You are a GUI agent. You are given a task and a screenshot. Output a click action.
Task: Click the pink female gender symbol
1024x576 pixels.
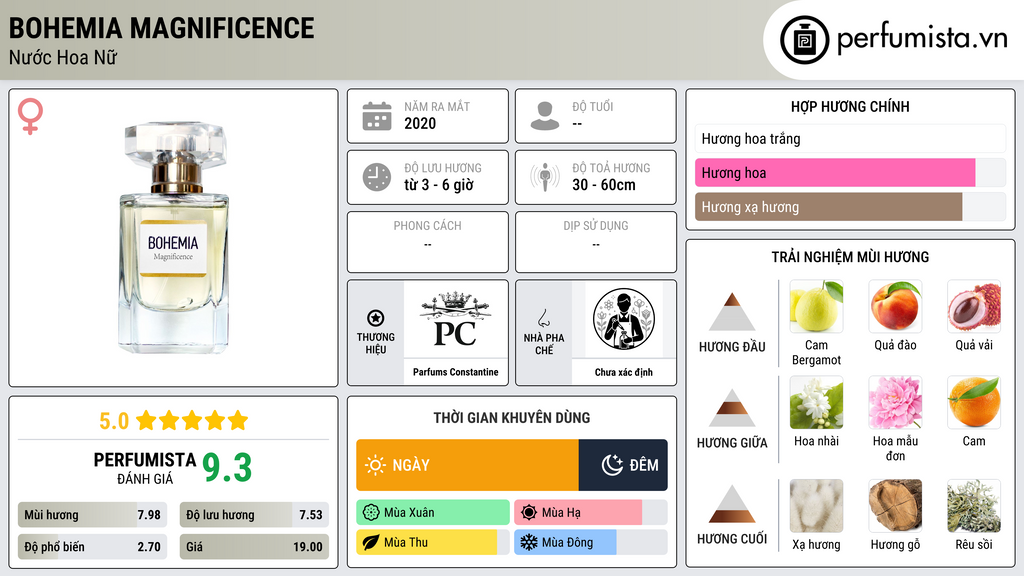point(30,116)
